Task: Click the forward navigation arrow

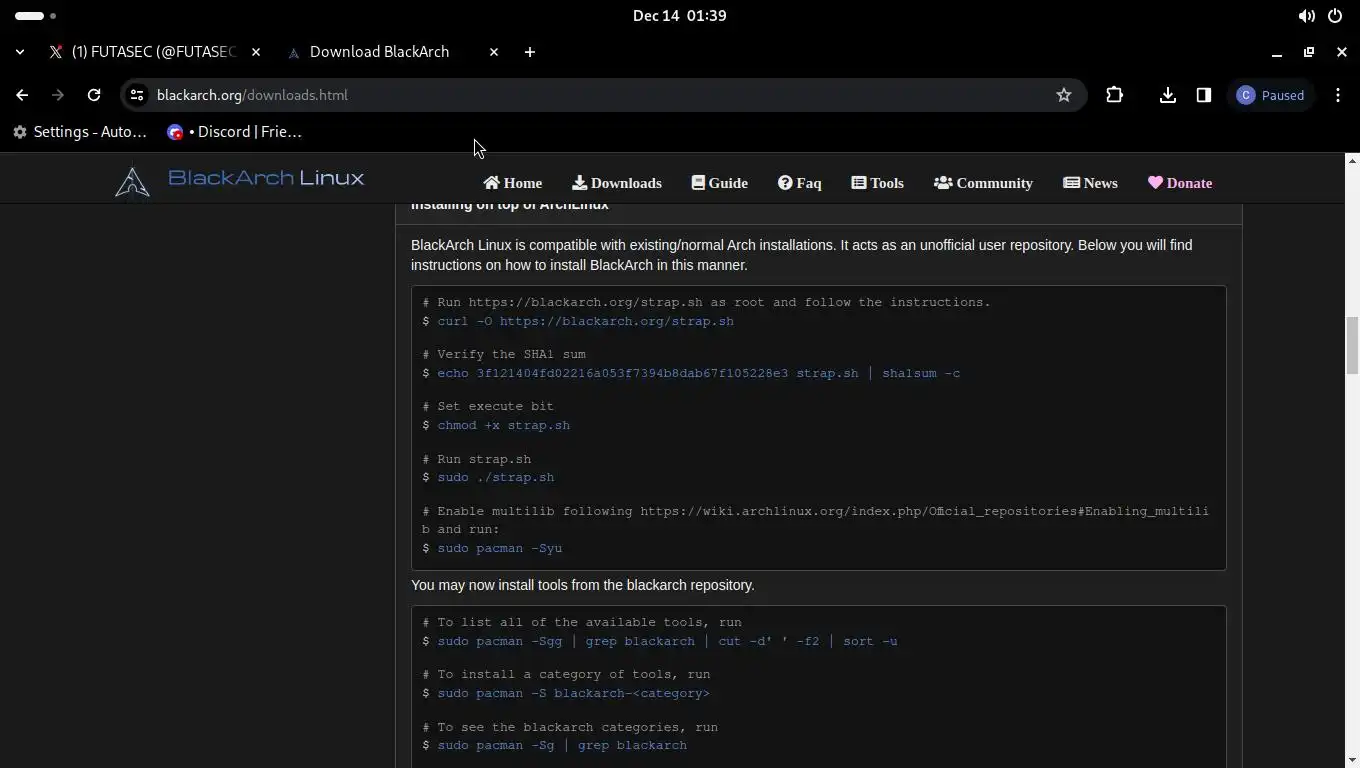Action: coord(58,95)
